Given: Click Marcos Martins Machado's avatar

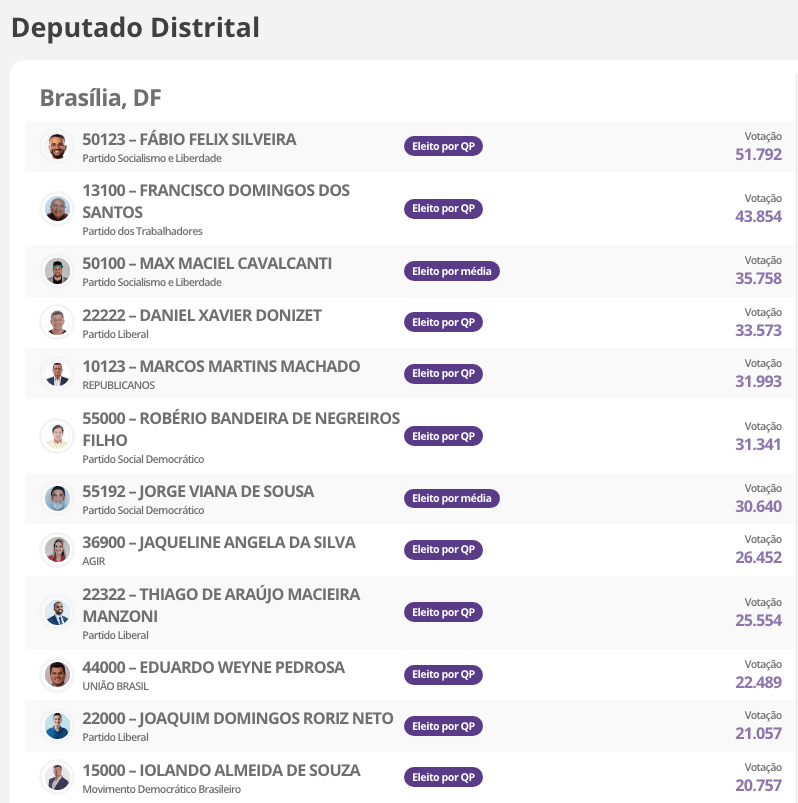Looking at the screenshot, I should [x=57, y=374].
